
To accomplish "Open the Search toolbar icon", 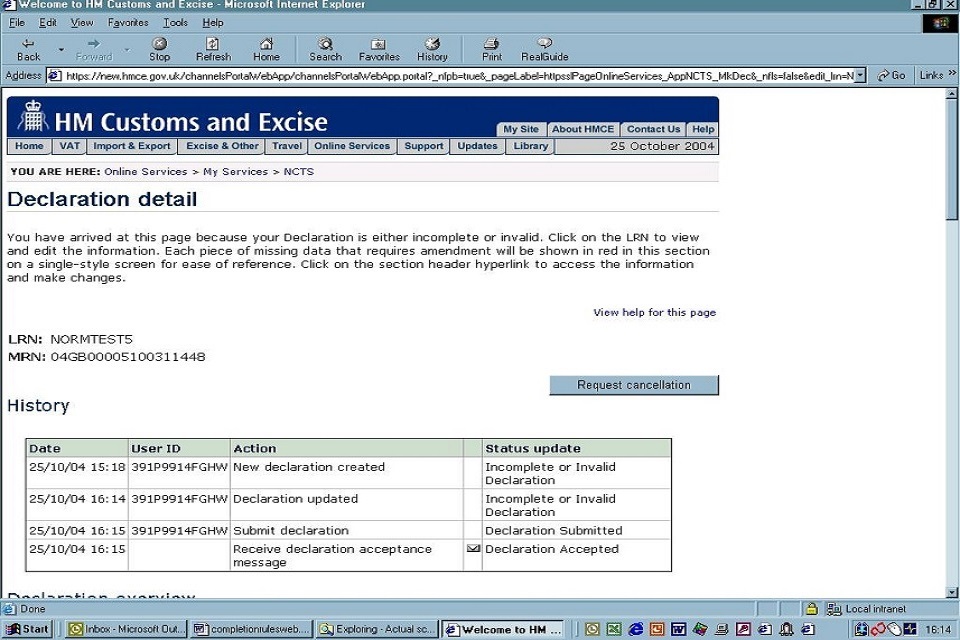I will click(x=325, y=44).
